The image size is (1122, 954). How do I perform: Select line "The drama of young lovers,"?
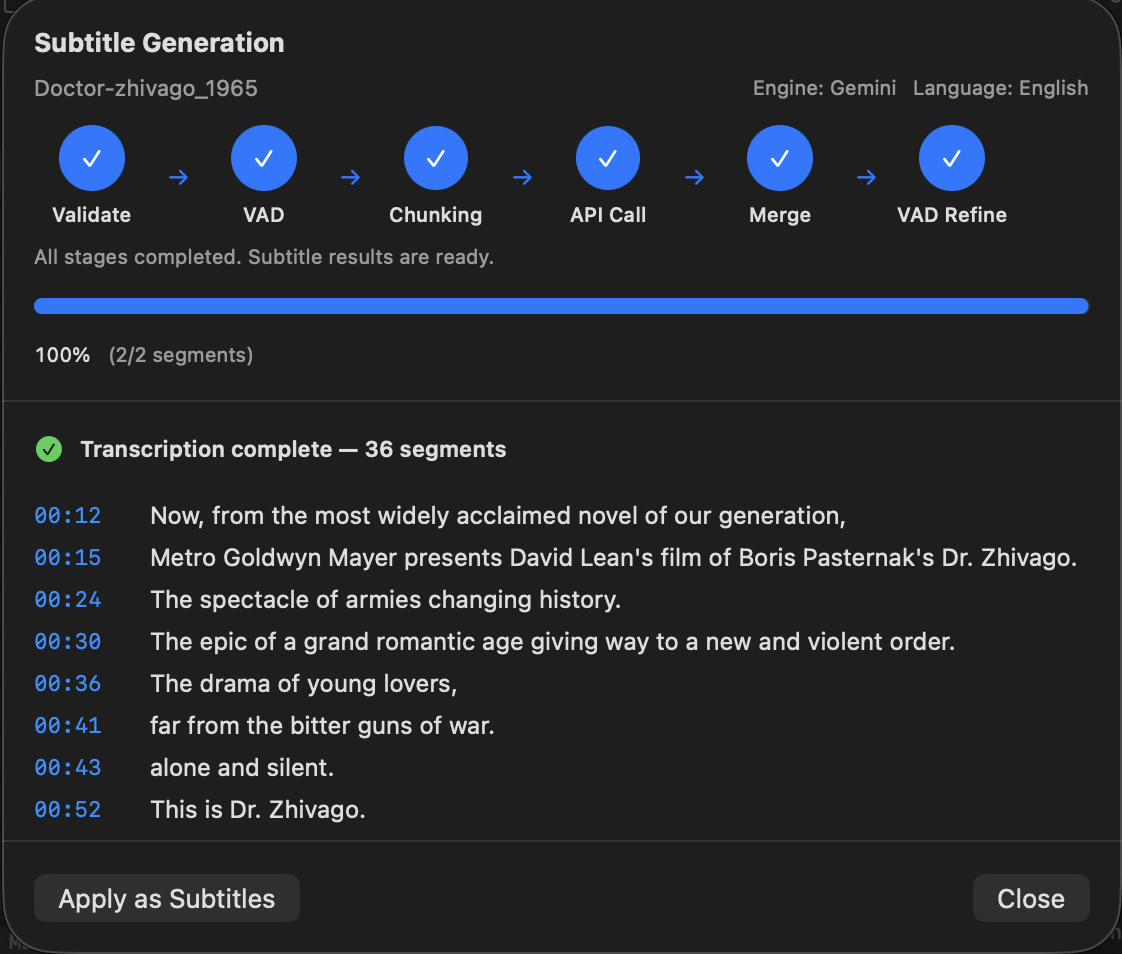[x=303, y=683]
